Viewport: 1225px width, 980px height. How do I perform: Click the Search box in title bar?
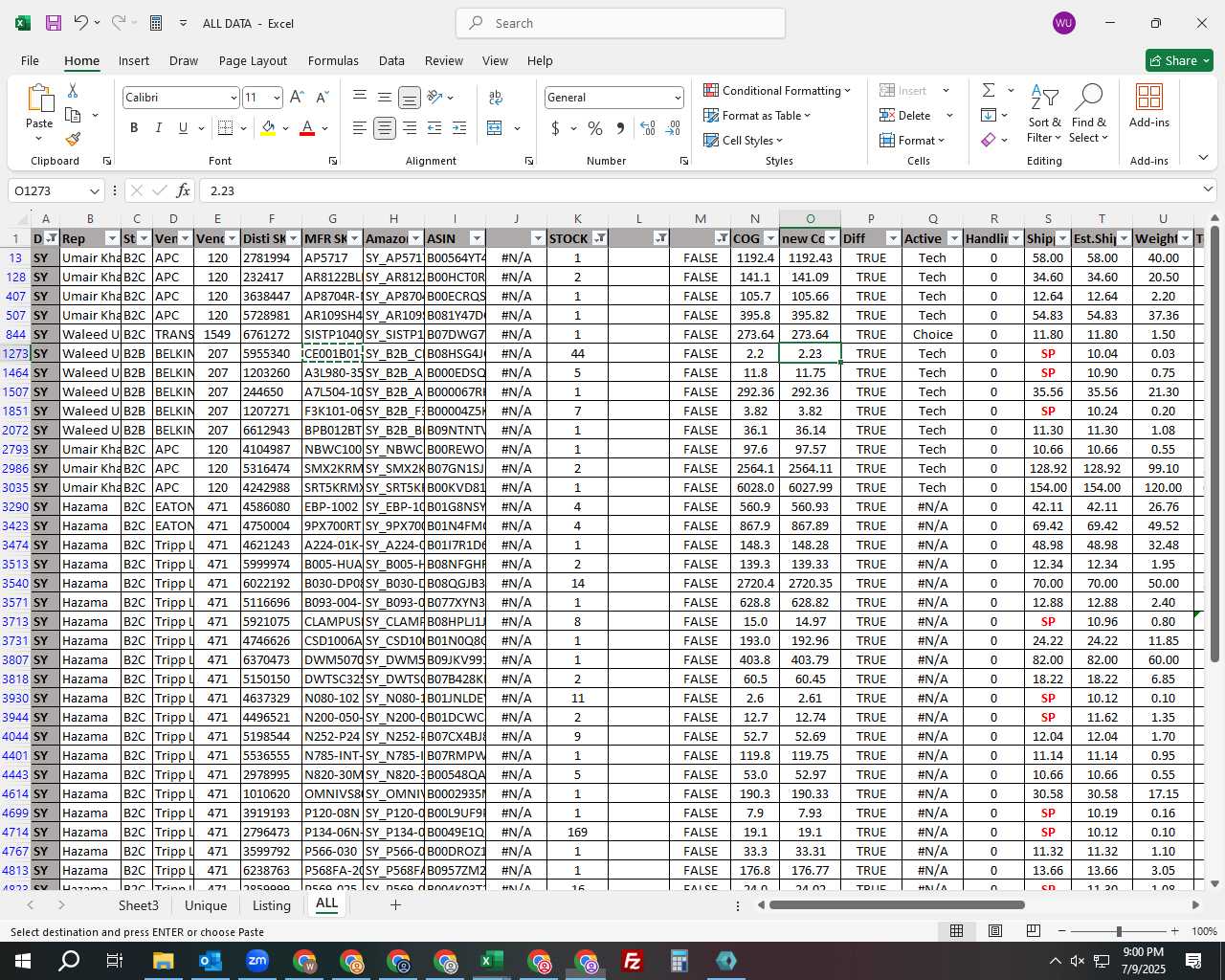coord(620,23)
